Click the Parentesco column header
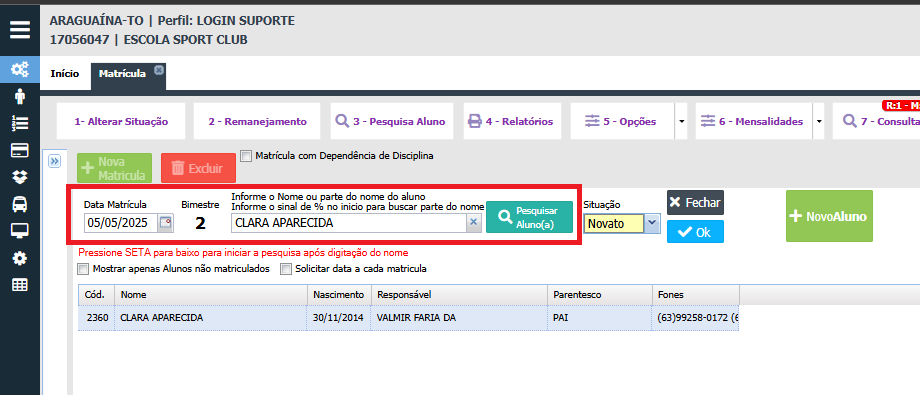Screen dimensions: 920x395 [x=600, y=295]
